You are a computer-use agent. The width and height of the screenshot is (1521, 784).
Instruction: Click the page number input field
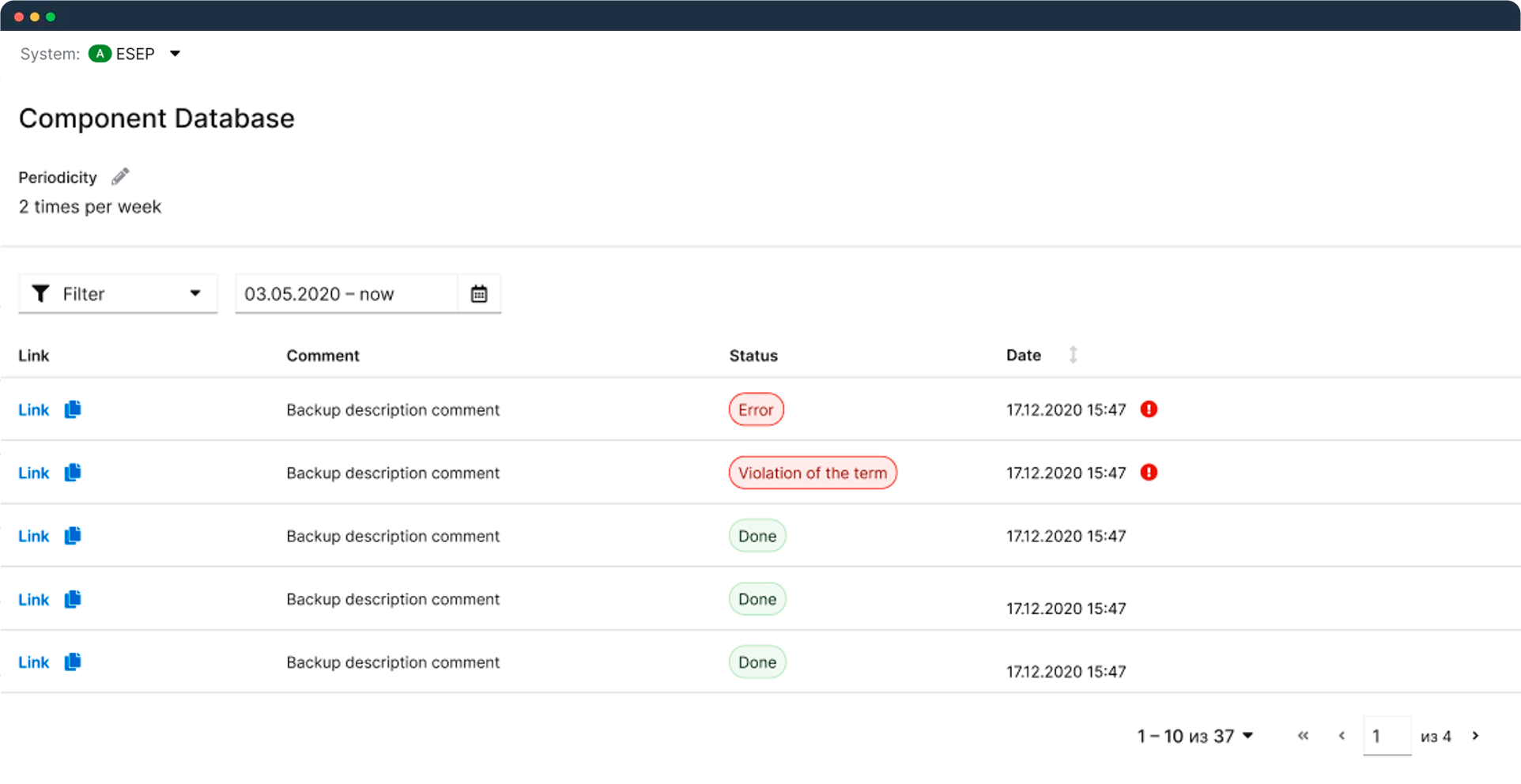pos(1388,735)
